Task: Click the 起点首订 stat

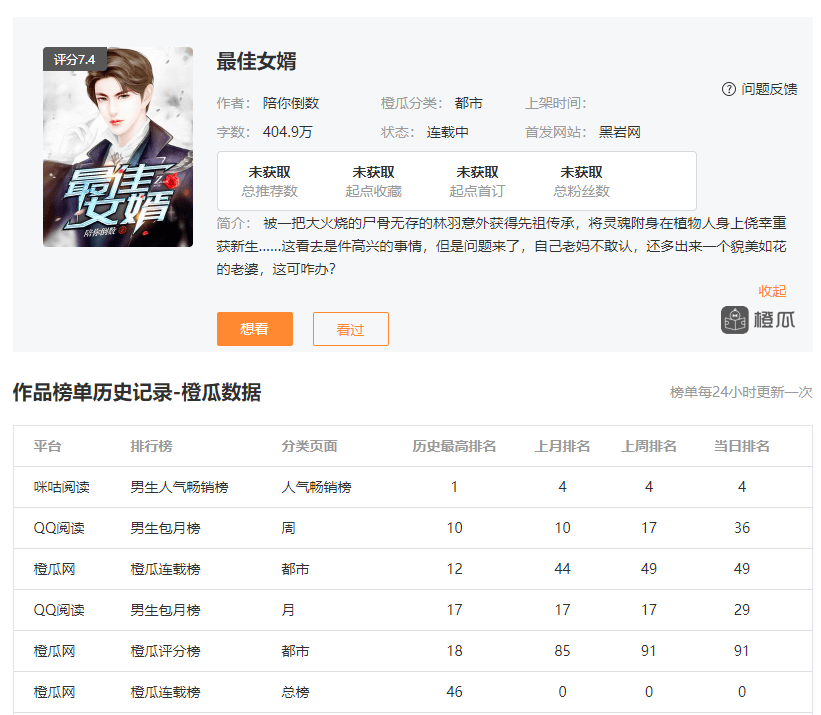Action: [477, 181]
